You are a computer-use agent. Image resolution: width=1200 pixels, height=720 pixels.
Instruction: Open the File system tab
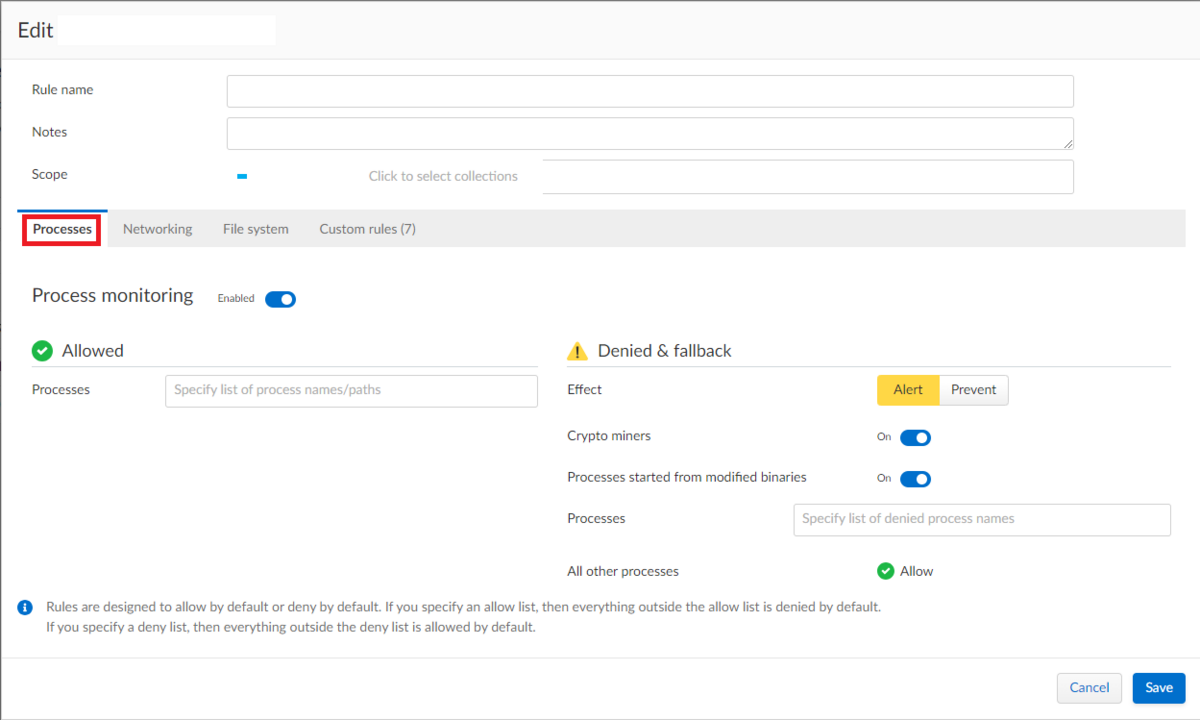(255, 229)
